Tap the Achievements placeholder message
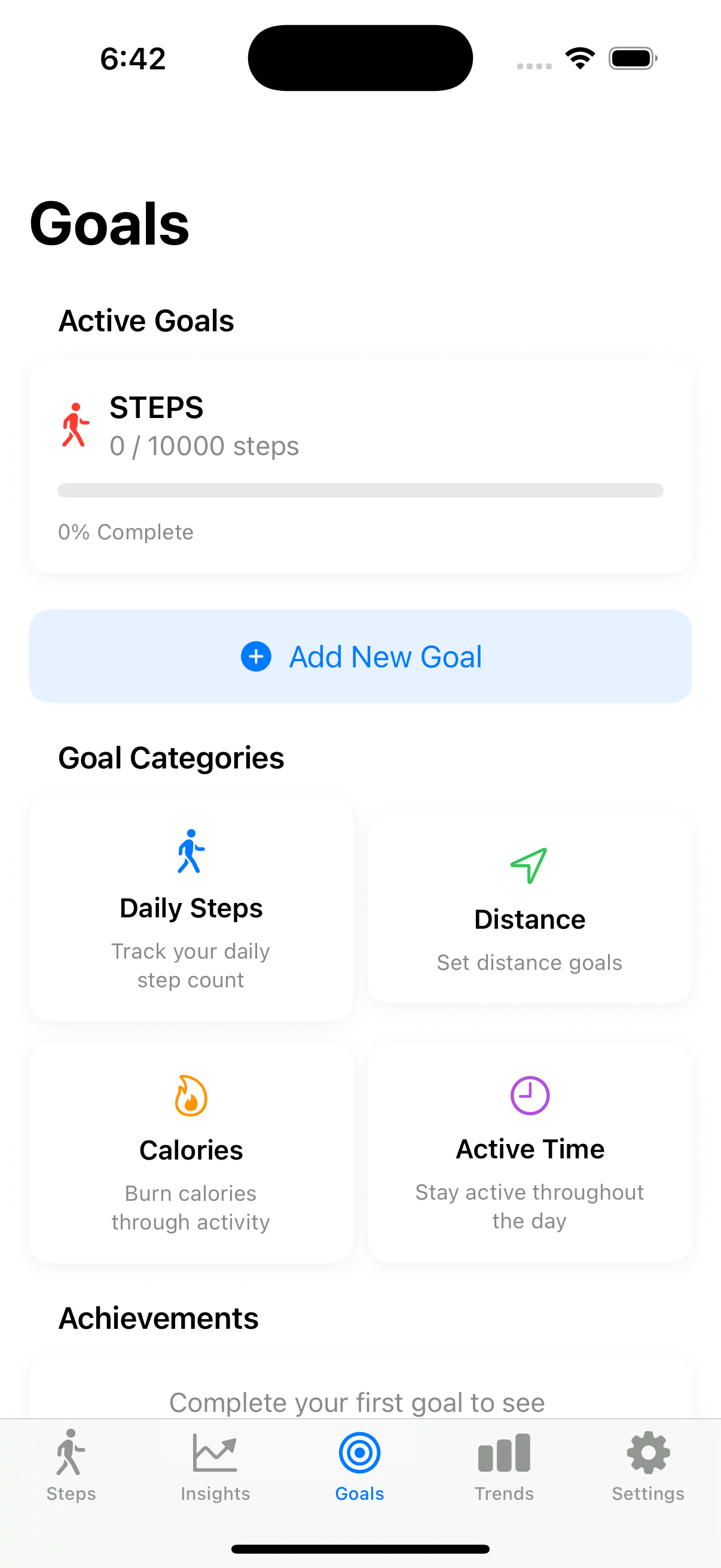Viewport: 721px width, 1568px height. [x=357, y=1402]
